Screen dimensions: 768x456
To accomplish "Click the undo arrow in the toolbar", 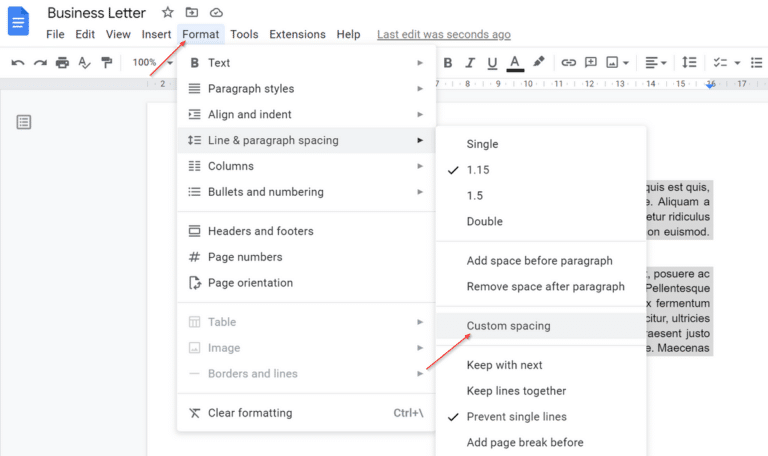I will [18, 62].
